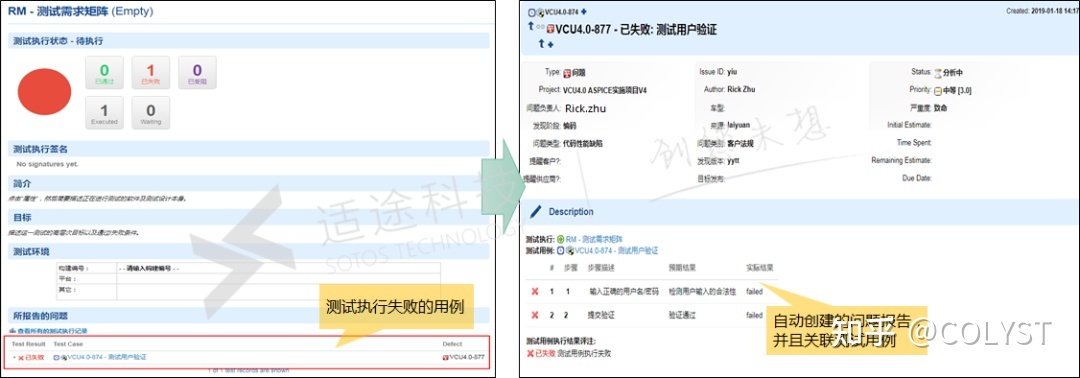Open the 查看所有的测试执行记录 link

click(53, 331)
